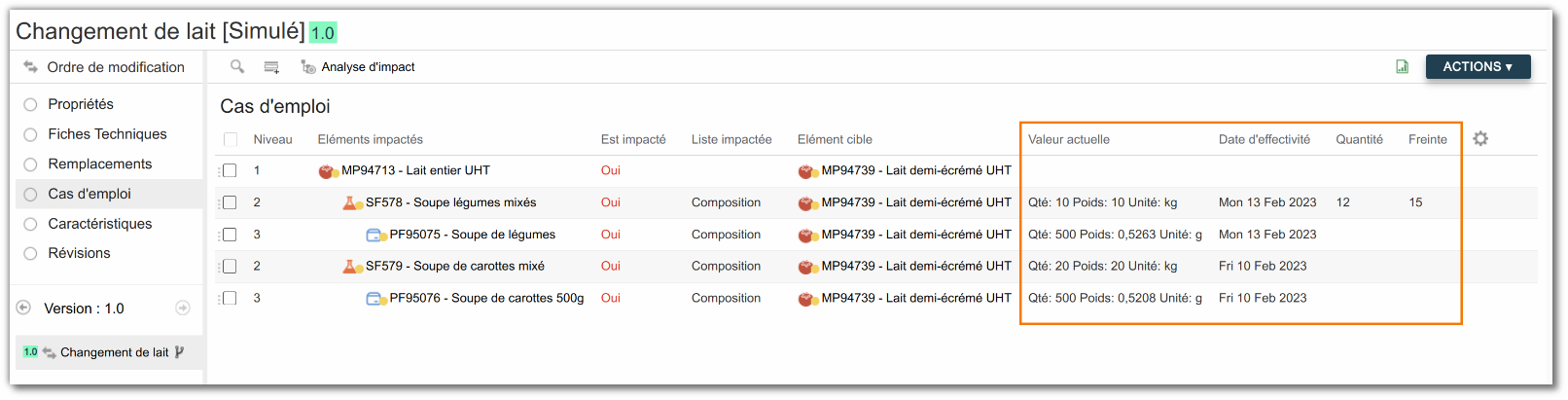Tick the checkbox for MP94713 Lait entier UHT row

(231, 170)
